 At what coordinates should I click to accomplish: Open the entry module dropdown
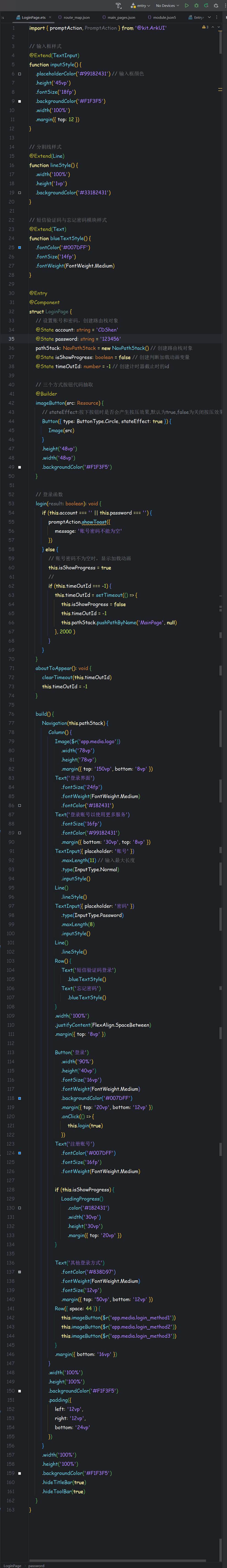140,5
